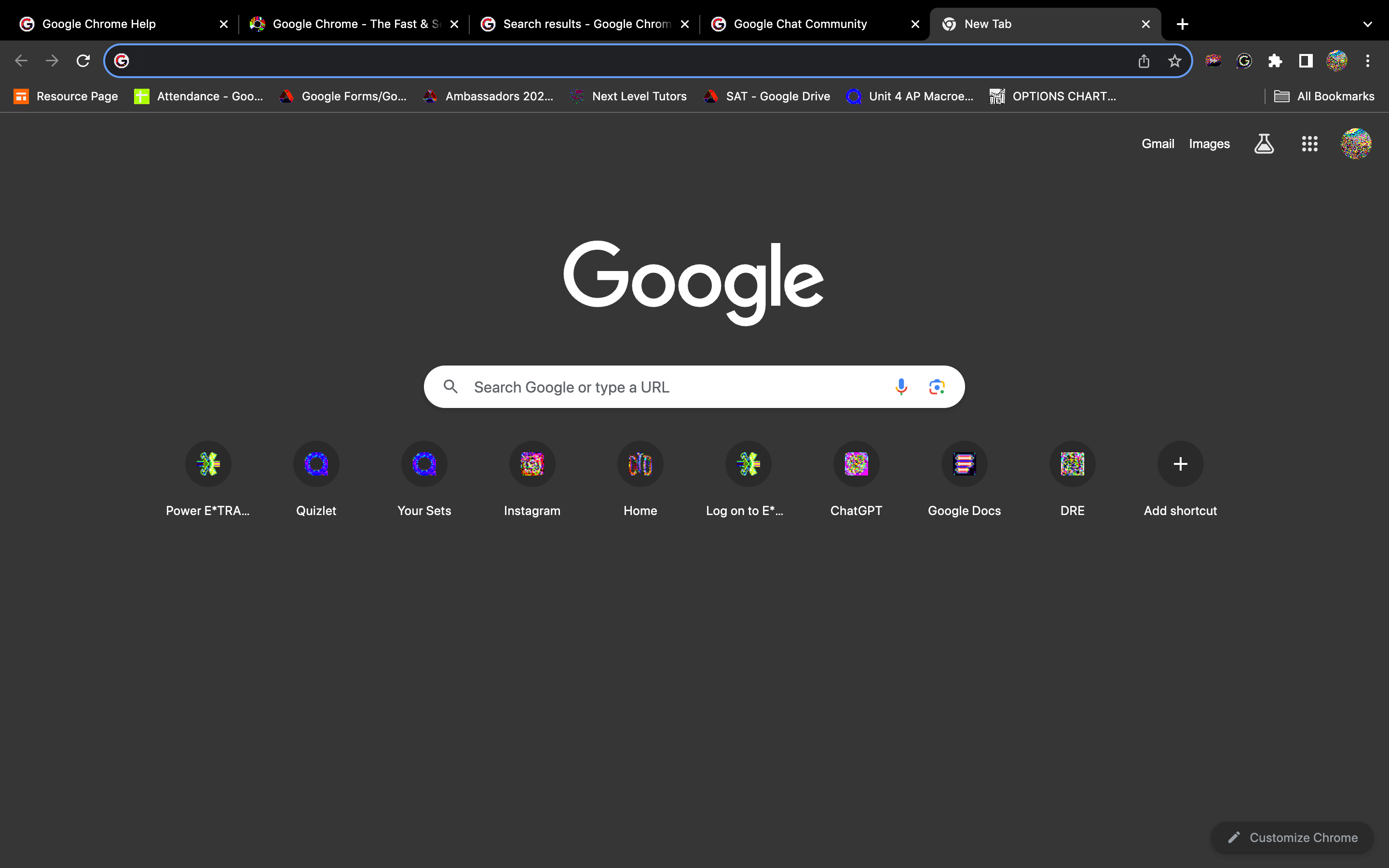This screenshot has height=868, width=1389.
Task: Click the share page icon in address bar
Action: pyautogui.click(x=1144, y=61)
